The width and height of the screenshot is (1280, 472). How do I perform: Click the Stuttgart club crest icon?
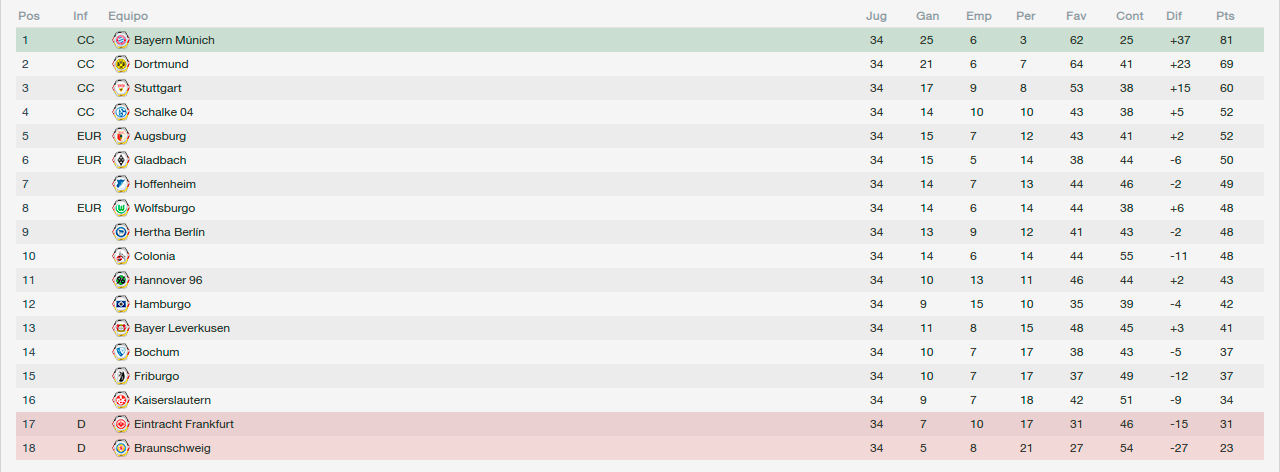121,88
